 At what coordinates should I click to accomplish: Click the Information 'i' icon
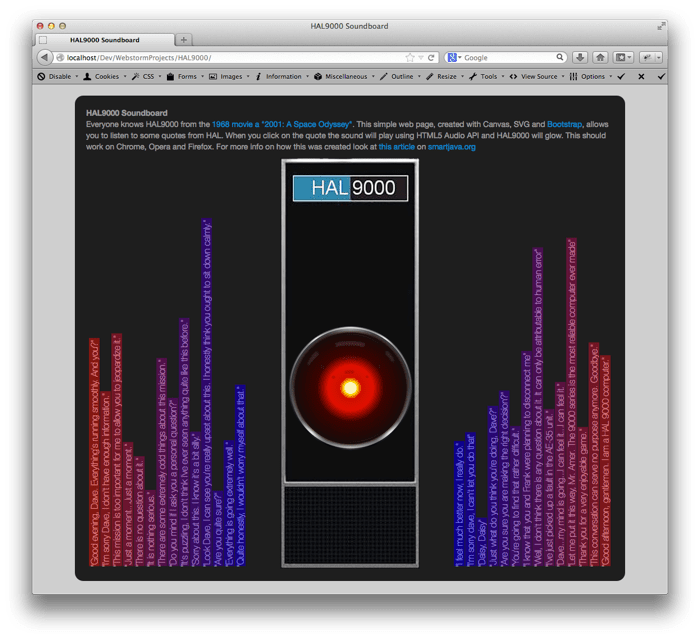258,76
